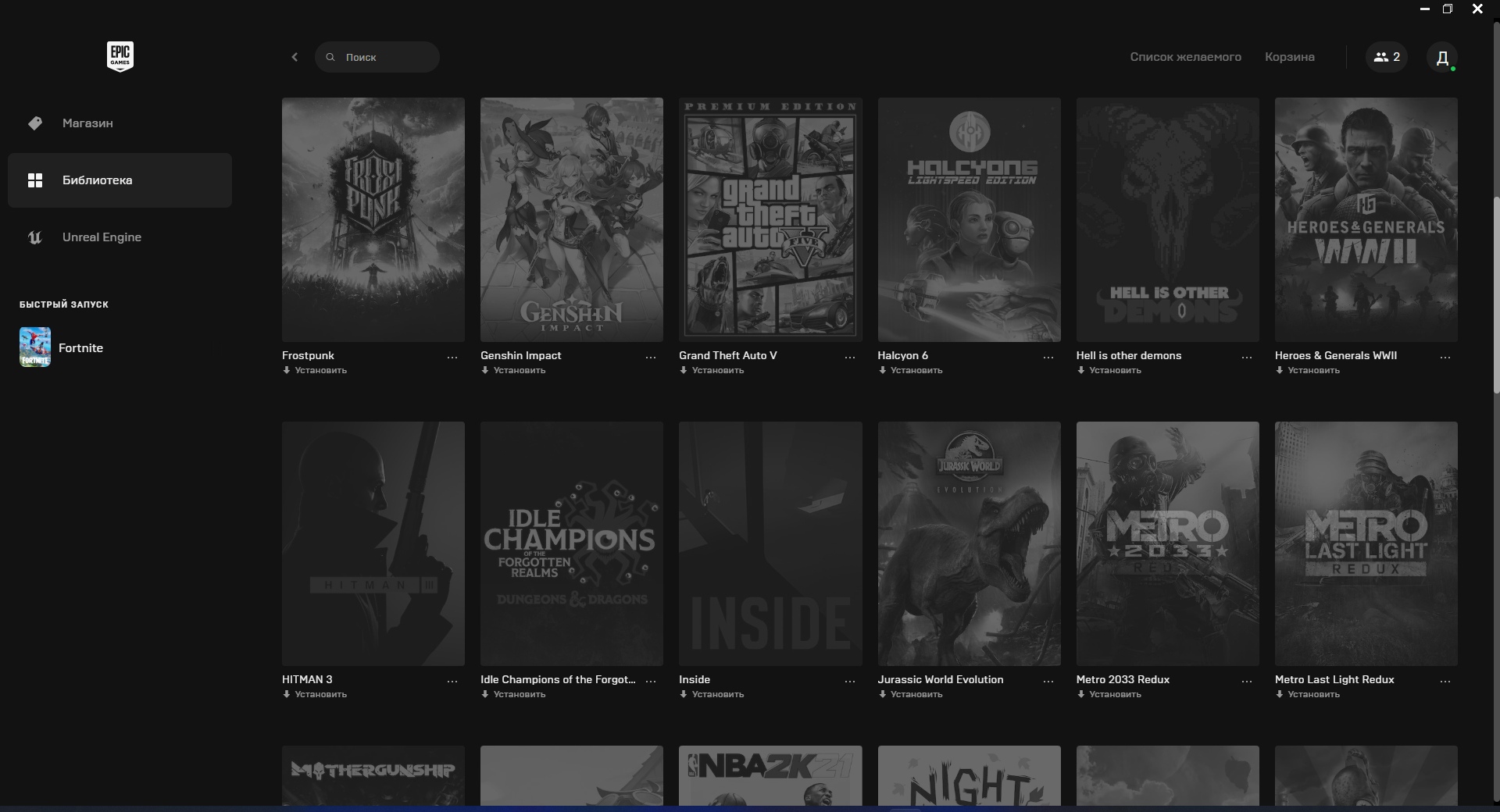Open the Корзина cart
Viewport: 1500px width, 812px height.
click(1289, 57)
